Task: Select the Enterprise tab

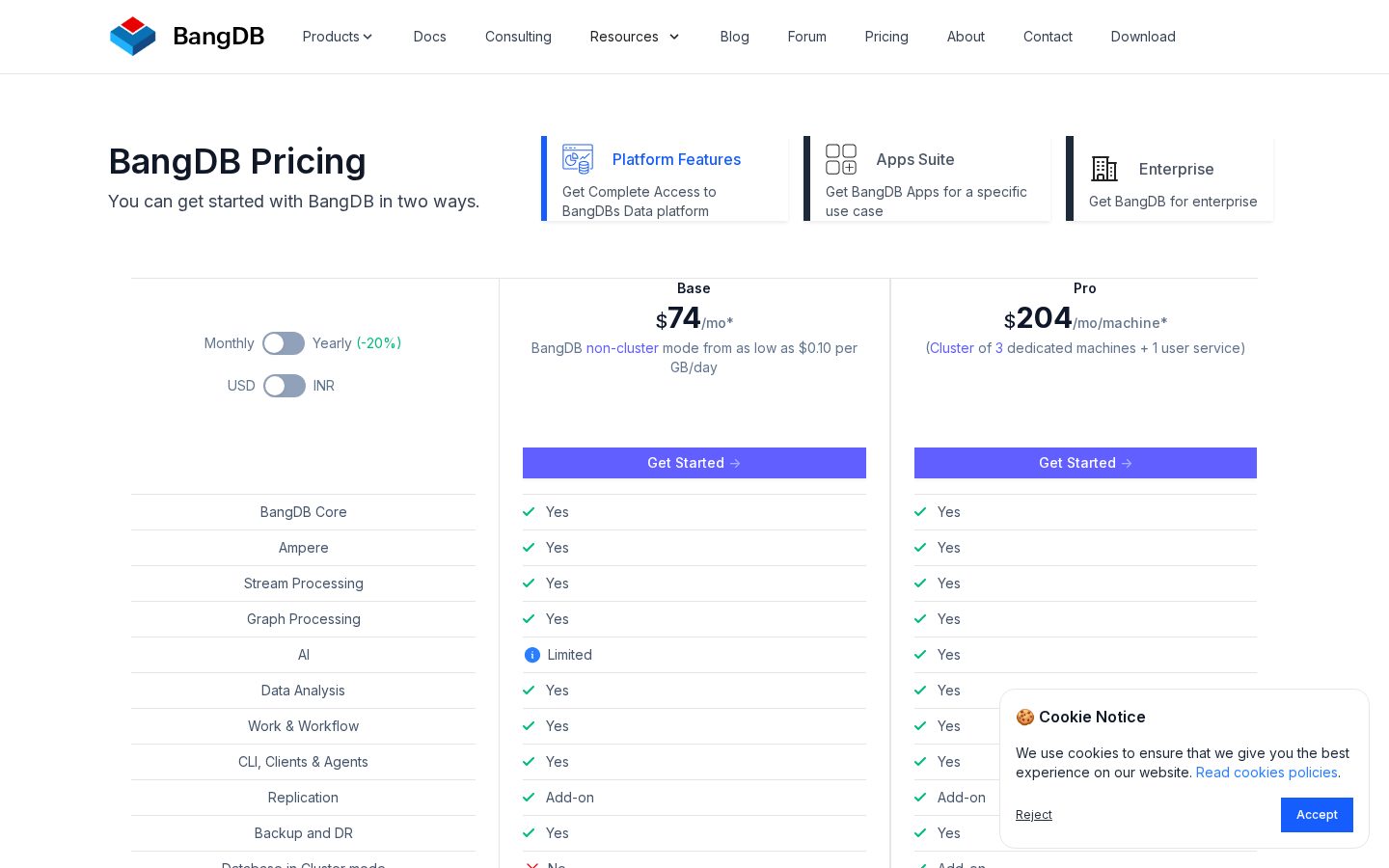Action: (1169, 178)
